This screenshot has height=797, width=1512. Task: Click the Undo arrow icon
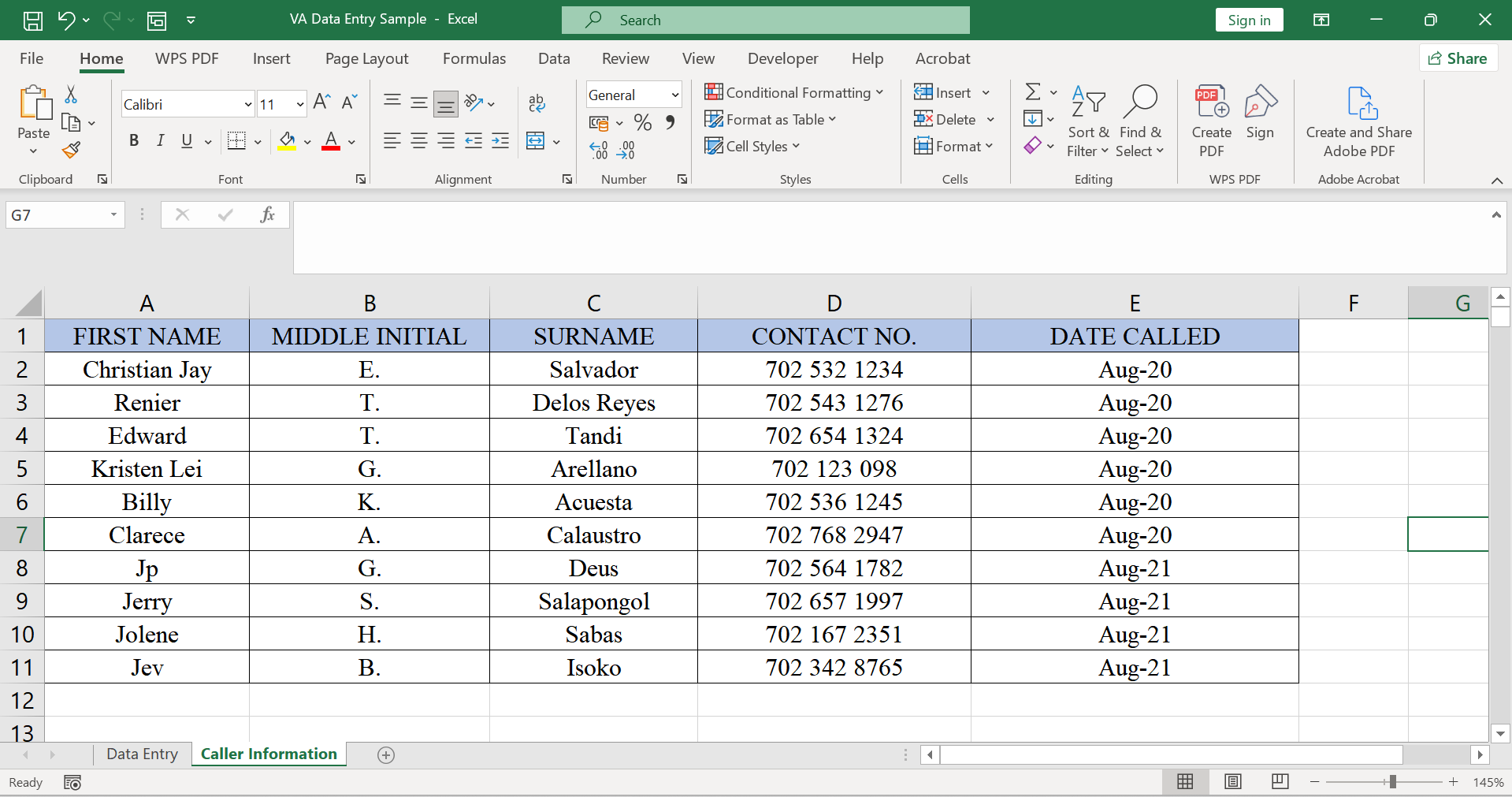[66, 20]
